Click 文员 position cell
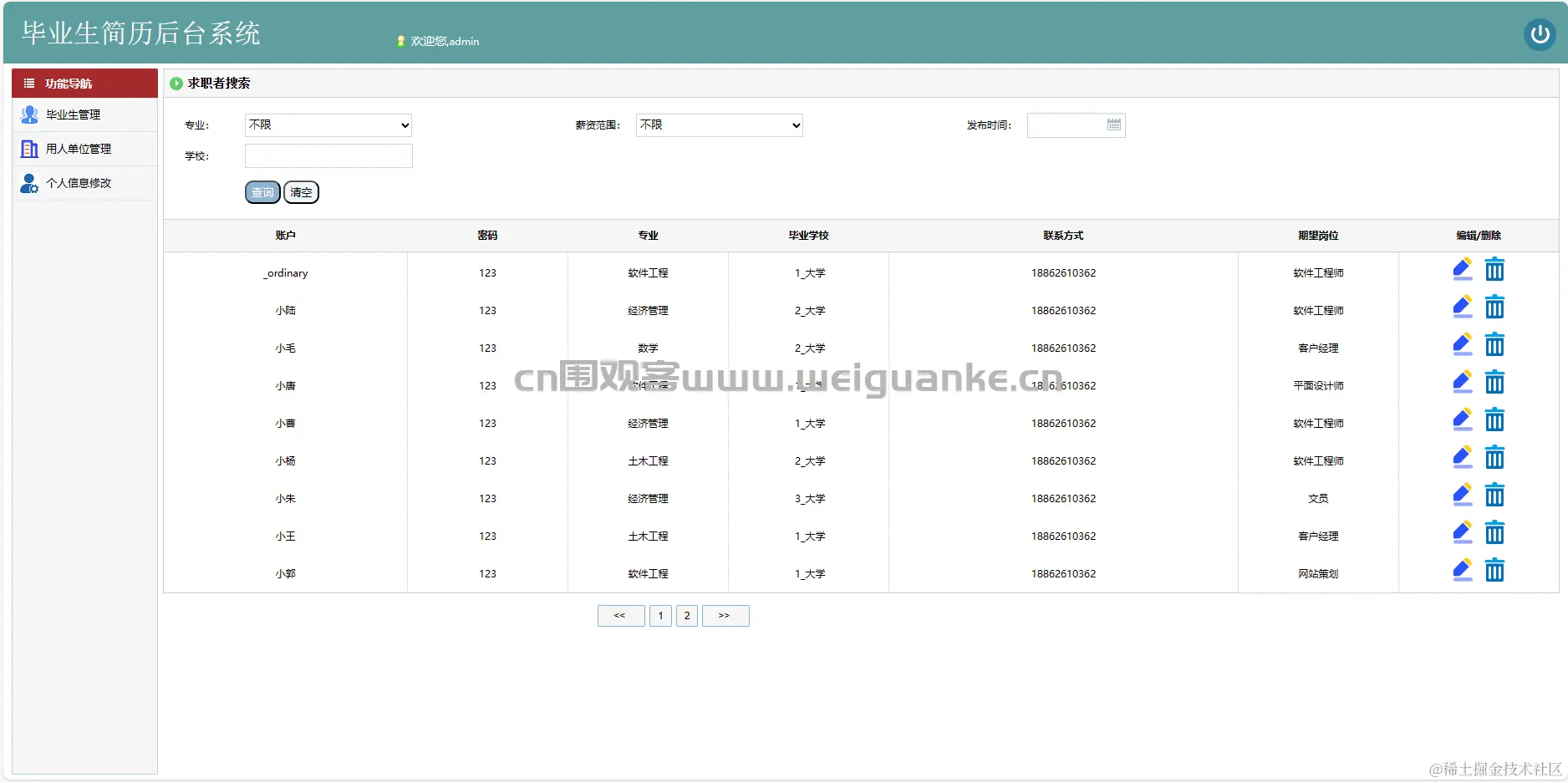Screen dimensions: 1568x783 point(1318,499)
